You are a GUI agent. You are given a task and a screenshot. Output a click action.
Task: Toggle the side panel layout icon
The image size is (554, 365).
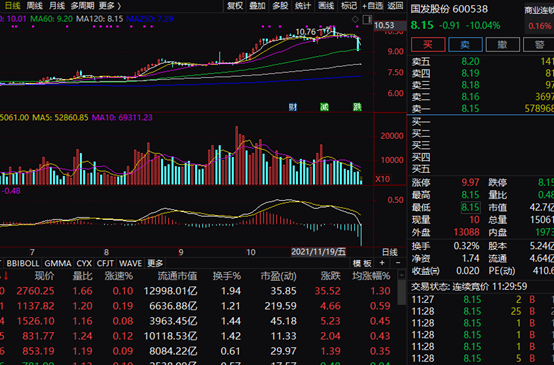tap(367, 19)
